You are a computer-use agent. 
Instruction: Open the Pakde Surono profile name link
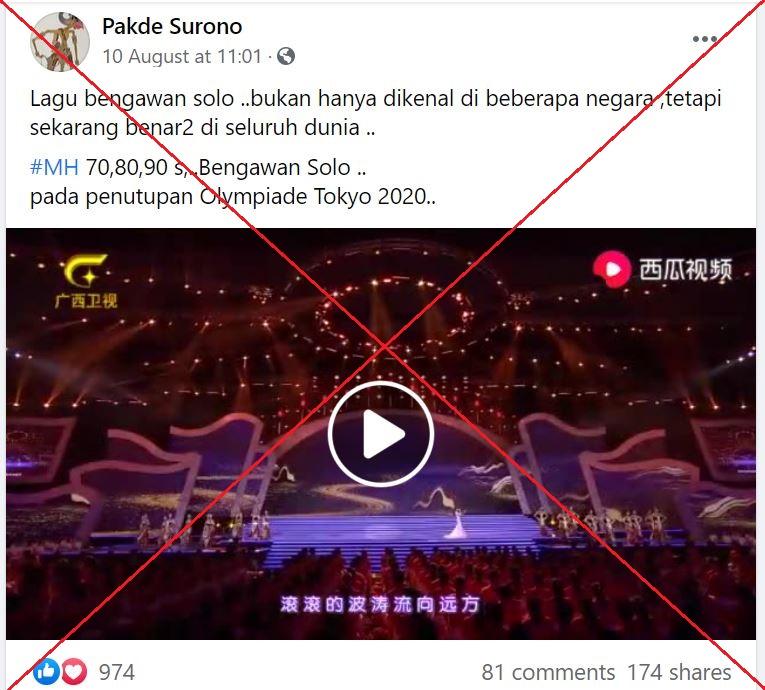tap(172, 26)
